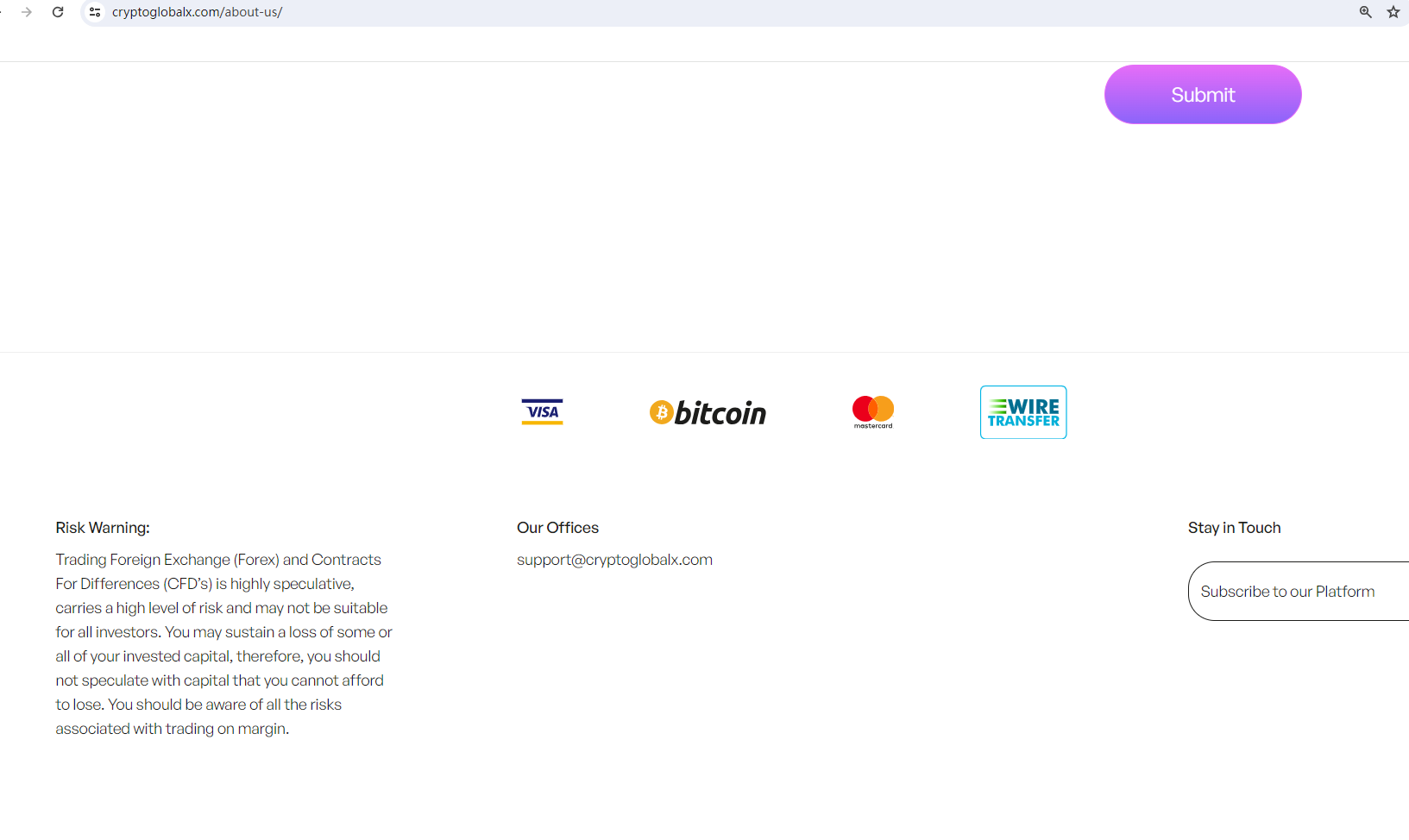Go back using the browser back arrow
Image resolution: width=1409 pixels, height=840 pixels.
[3, 12]
